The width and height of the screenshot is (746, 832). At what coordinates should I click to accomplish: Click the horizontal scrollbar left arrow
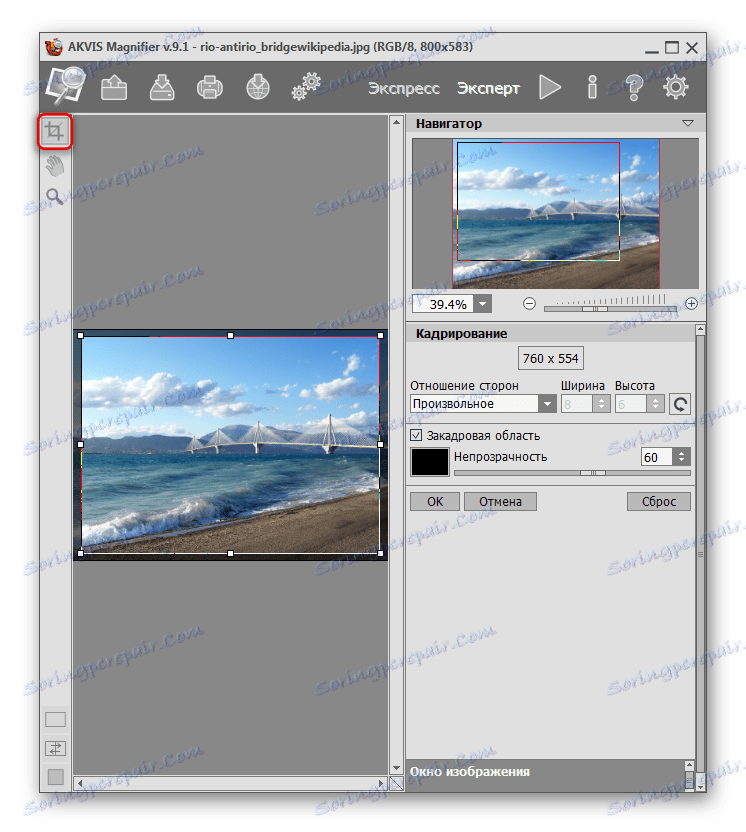coord(80,783)
